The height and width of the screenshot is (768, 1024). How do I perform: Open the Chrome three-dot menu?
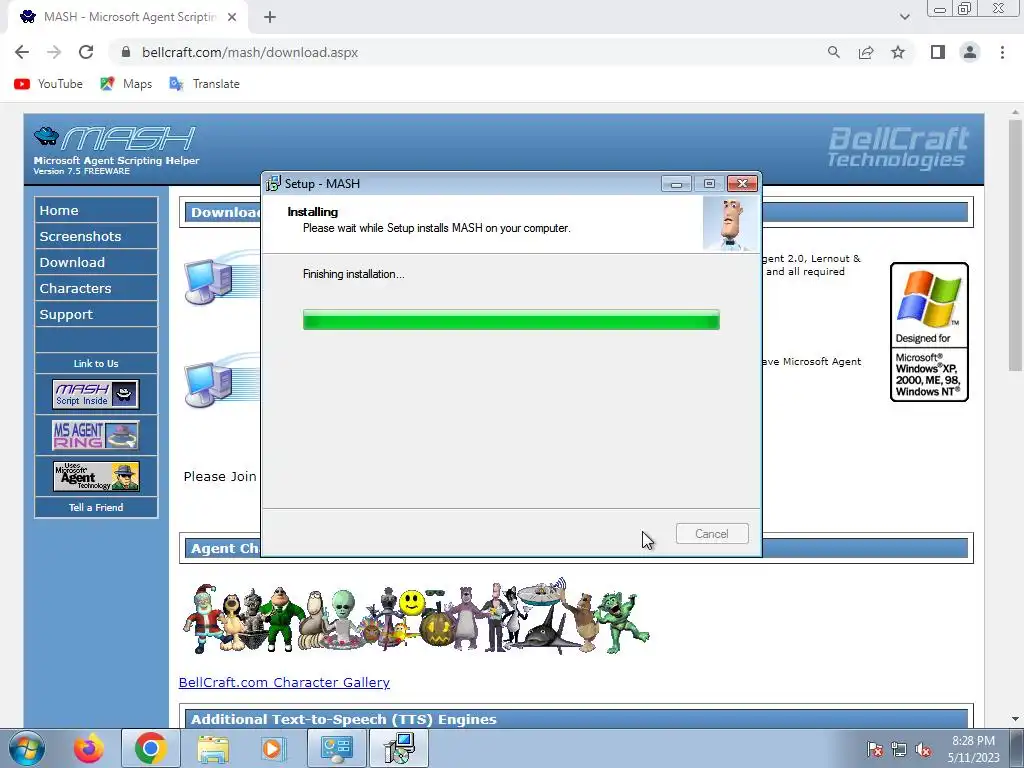(1002, 52)
